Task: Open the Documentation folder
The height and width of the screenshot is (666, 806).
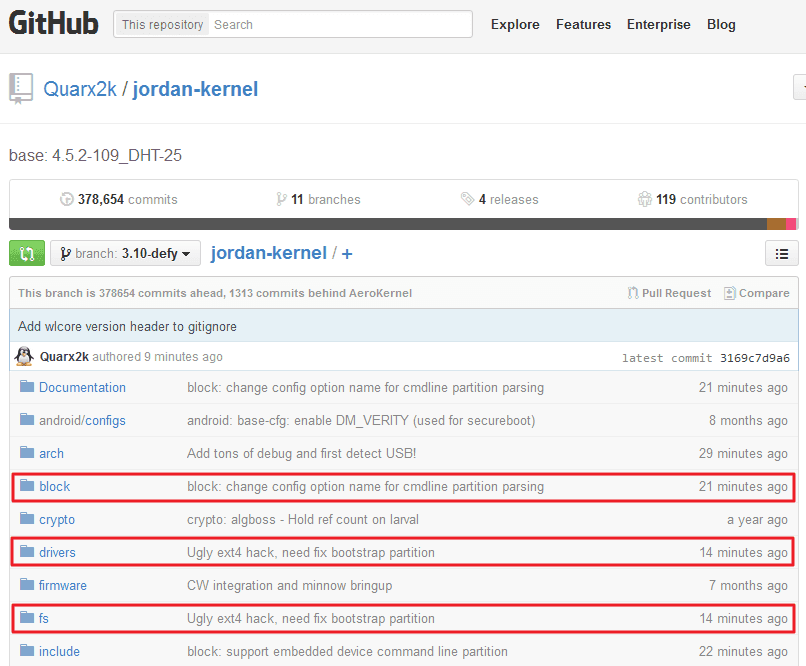Action: click(x=82, y=387)
